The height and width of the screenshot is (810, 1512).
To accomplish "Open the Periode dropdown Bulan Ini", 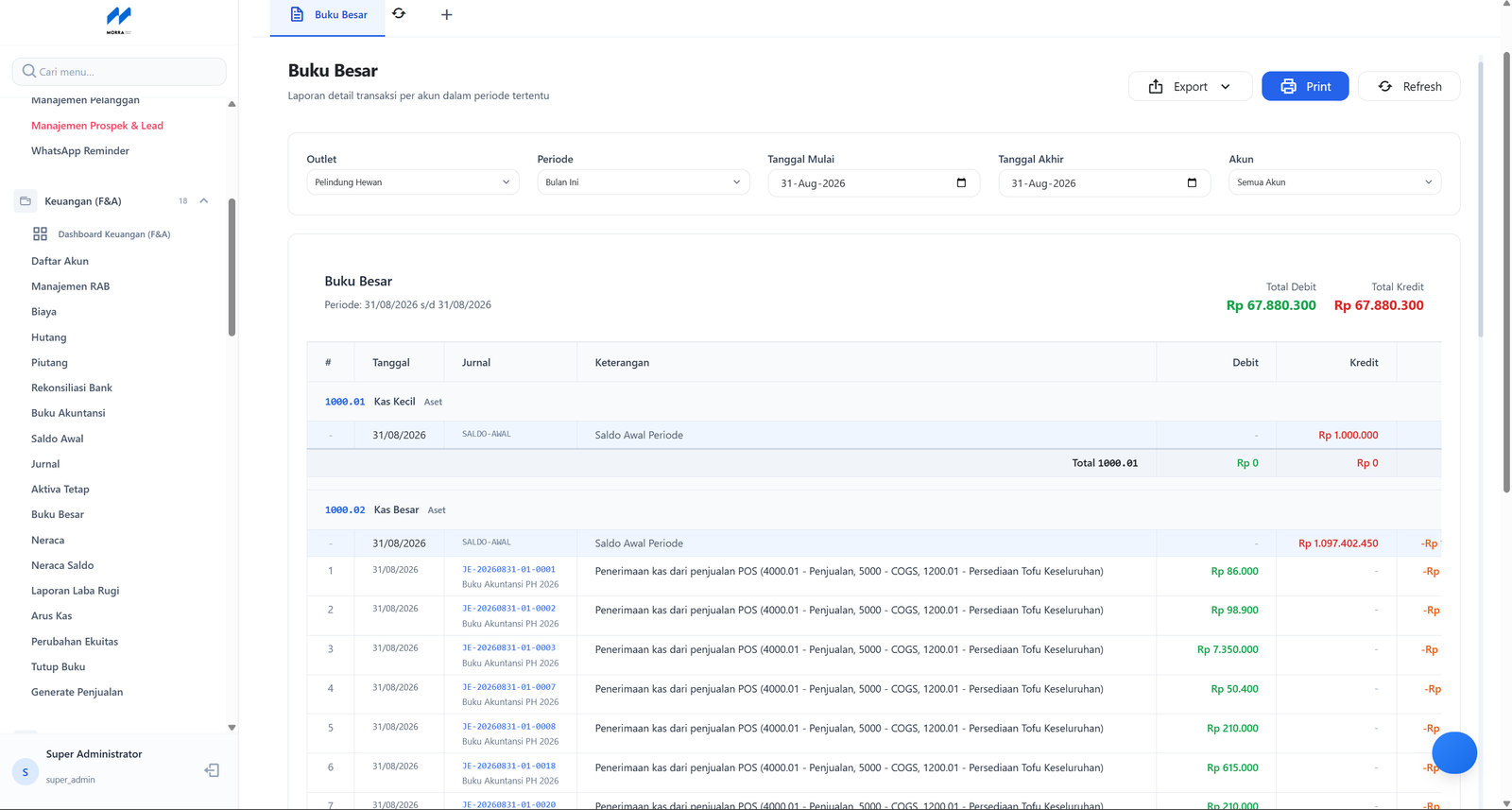I will pyautogui.click(x=644, y=182).
